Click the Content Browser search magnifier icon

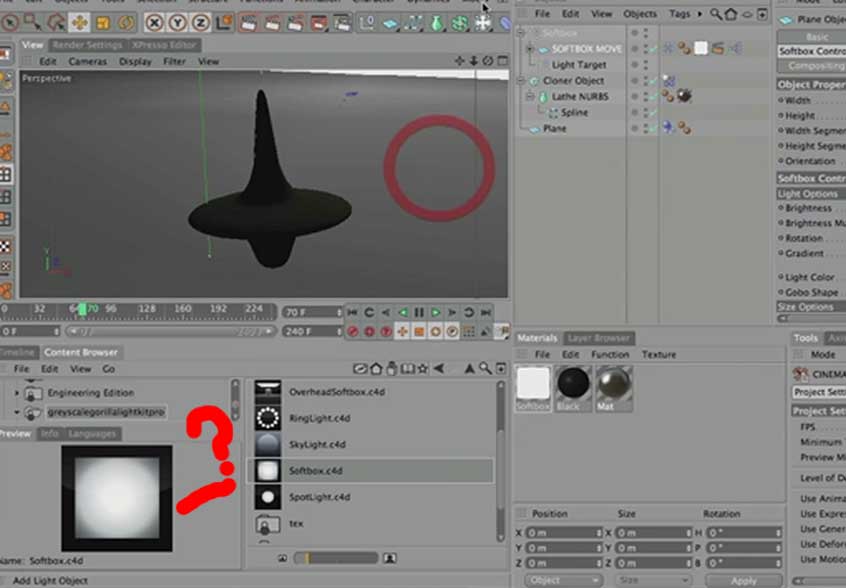point(485,368)
